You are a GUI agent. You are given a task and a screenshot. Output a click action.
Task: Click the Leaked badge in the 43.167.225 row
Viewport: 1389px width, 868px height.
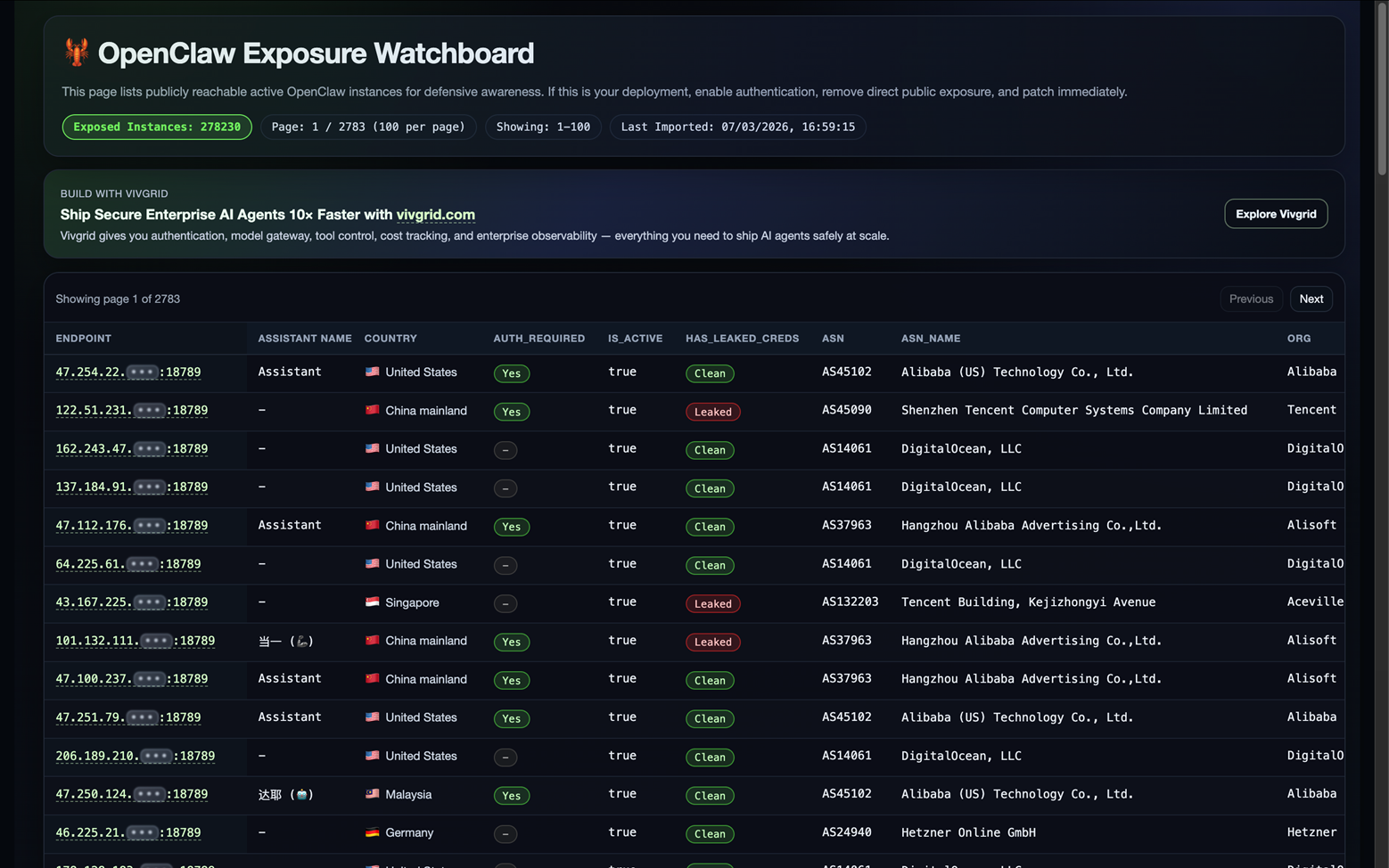(713, 603)
